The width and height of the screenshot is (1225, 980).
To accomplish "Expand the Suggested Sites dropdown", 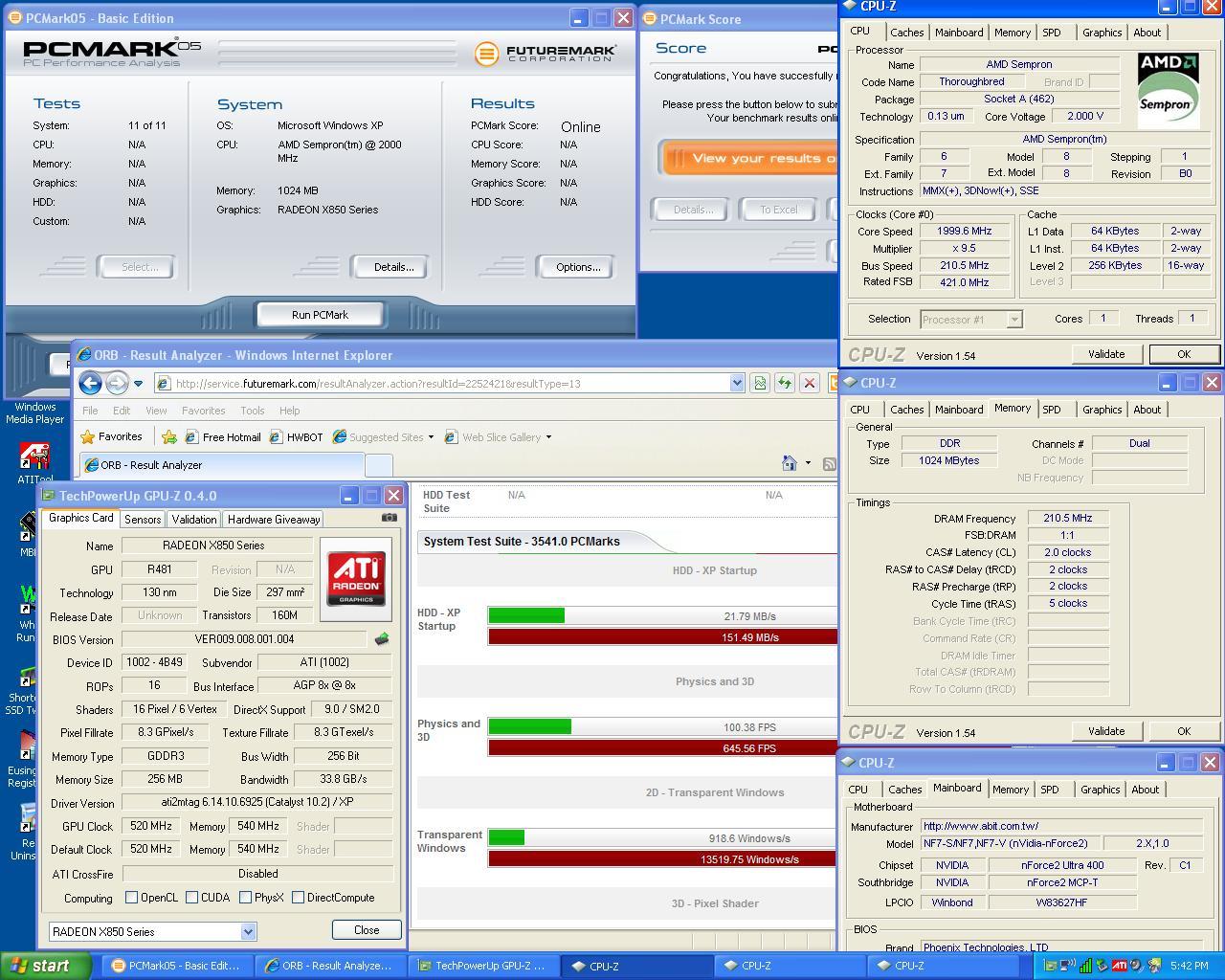I will pyautogui.click(x=431, y=437).
